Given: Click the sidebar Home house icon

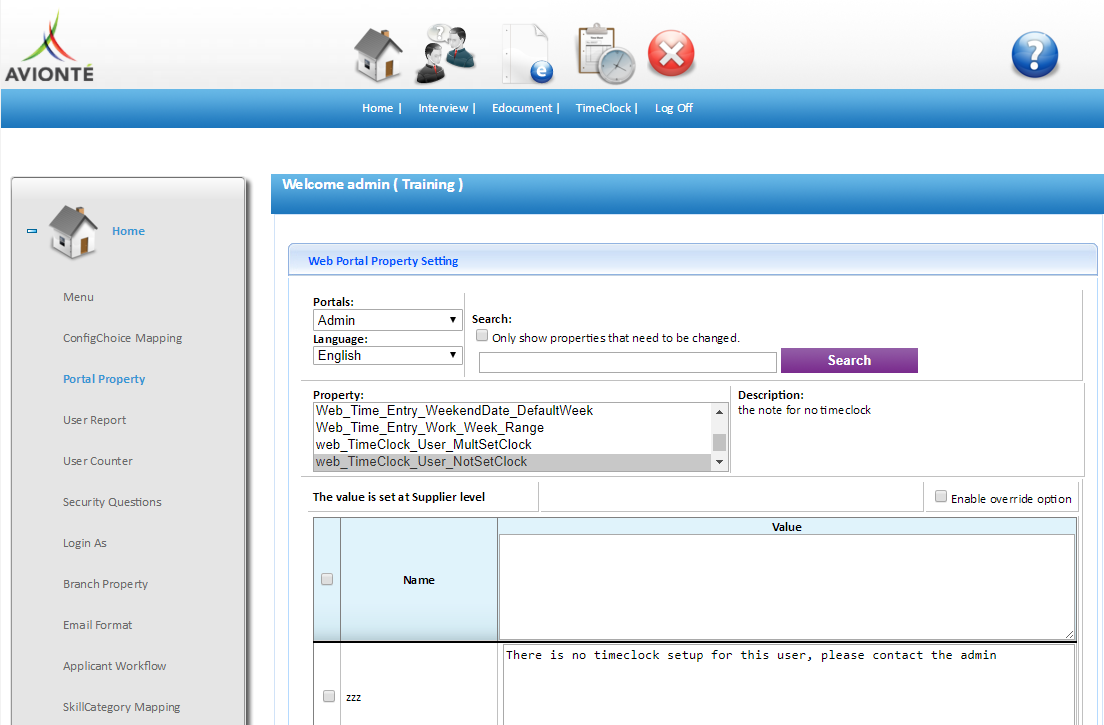Looking at the screenshot, I should [73, 232].
